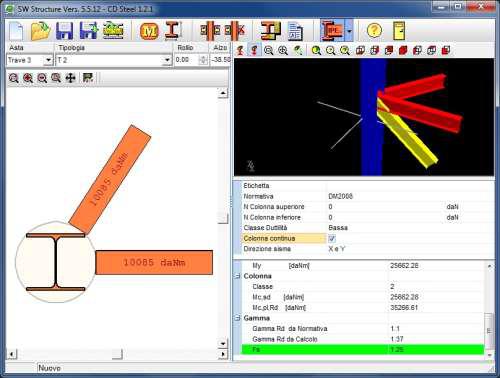This screenshot has width=500, height=378.
Task: Open file with the folder icon
Action: [x=40, y=31]
